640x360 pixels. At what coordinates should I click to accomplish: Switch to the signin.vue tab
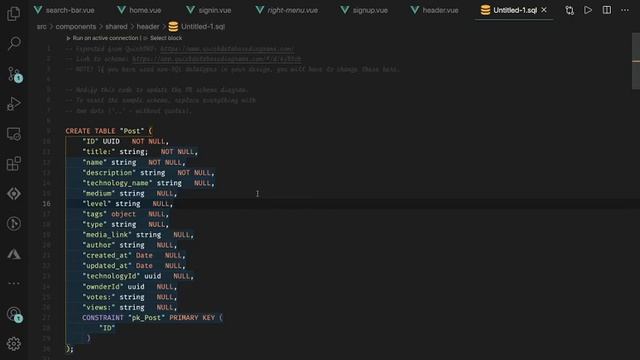(209, 10)
